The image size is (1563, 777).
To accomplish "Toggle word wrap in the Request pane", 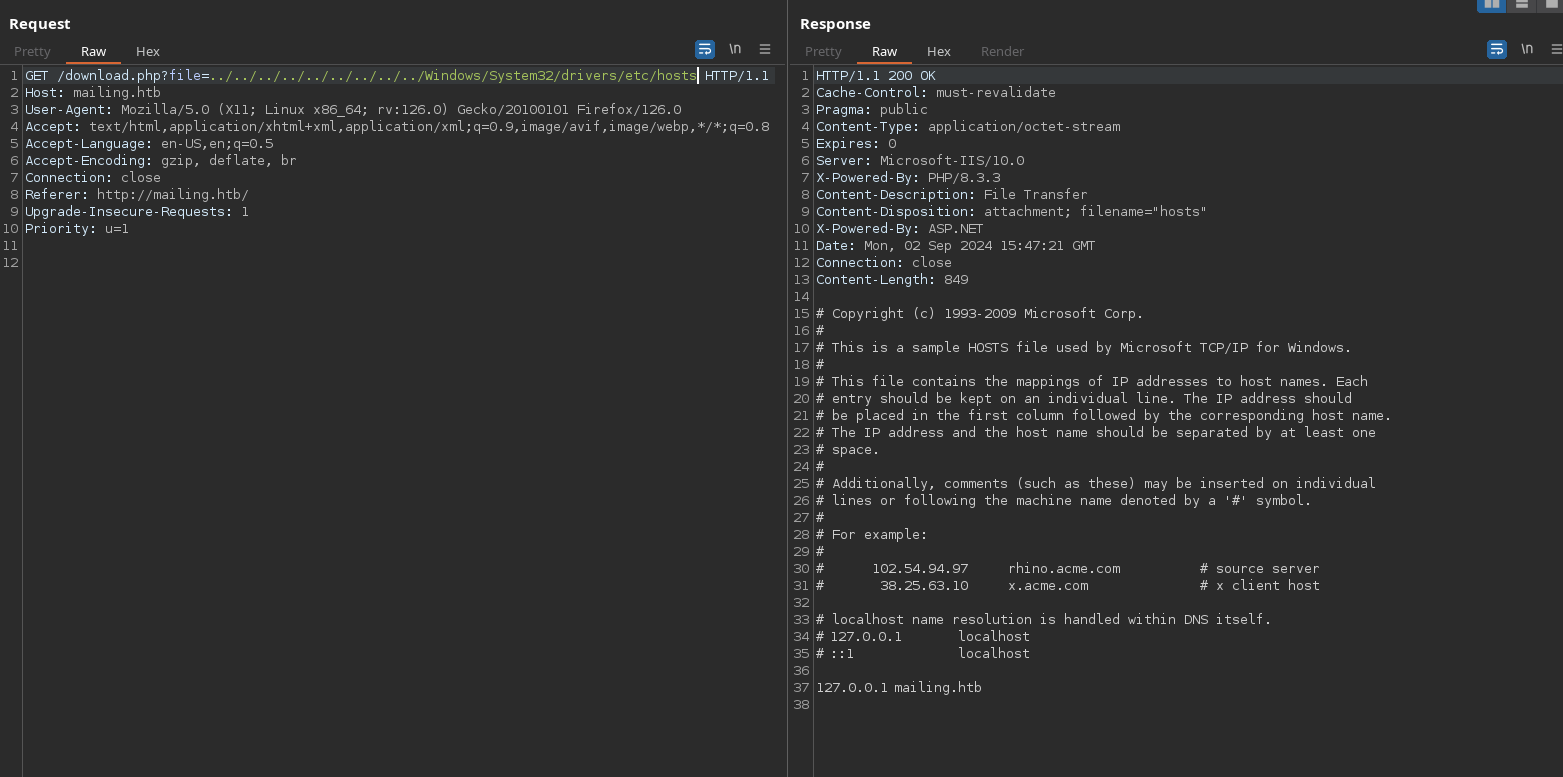I will [705, 49].
